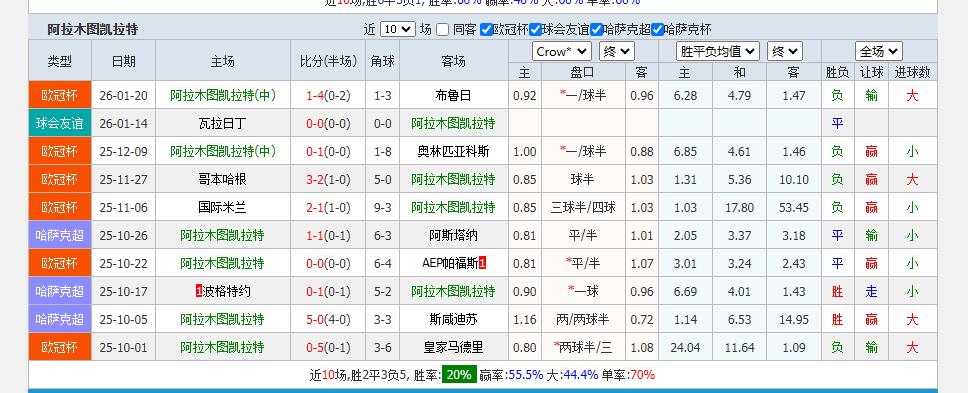Screen dimensions: 968x393
Task: Click handicap 两/两球半 in 斯咸迪苏 row
Action: (x=583, y=319)
